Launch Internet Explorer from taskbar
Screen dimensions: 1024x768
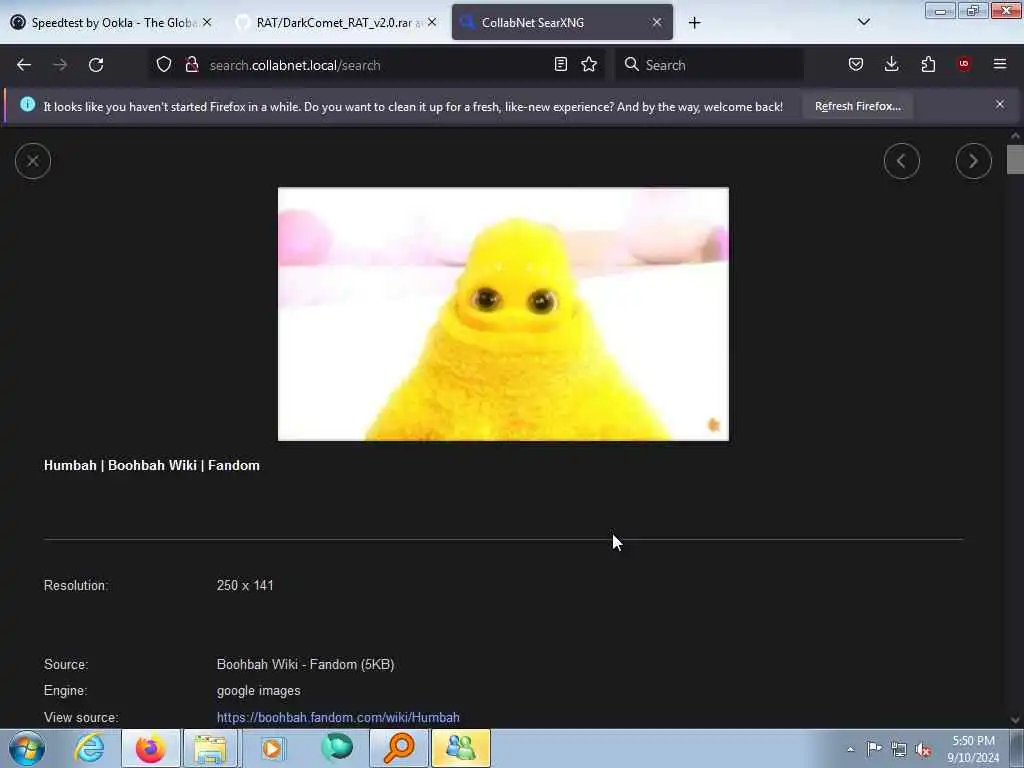[89, 748]
